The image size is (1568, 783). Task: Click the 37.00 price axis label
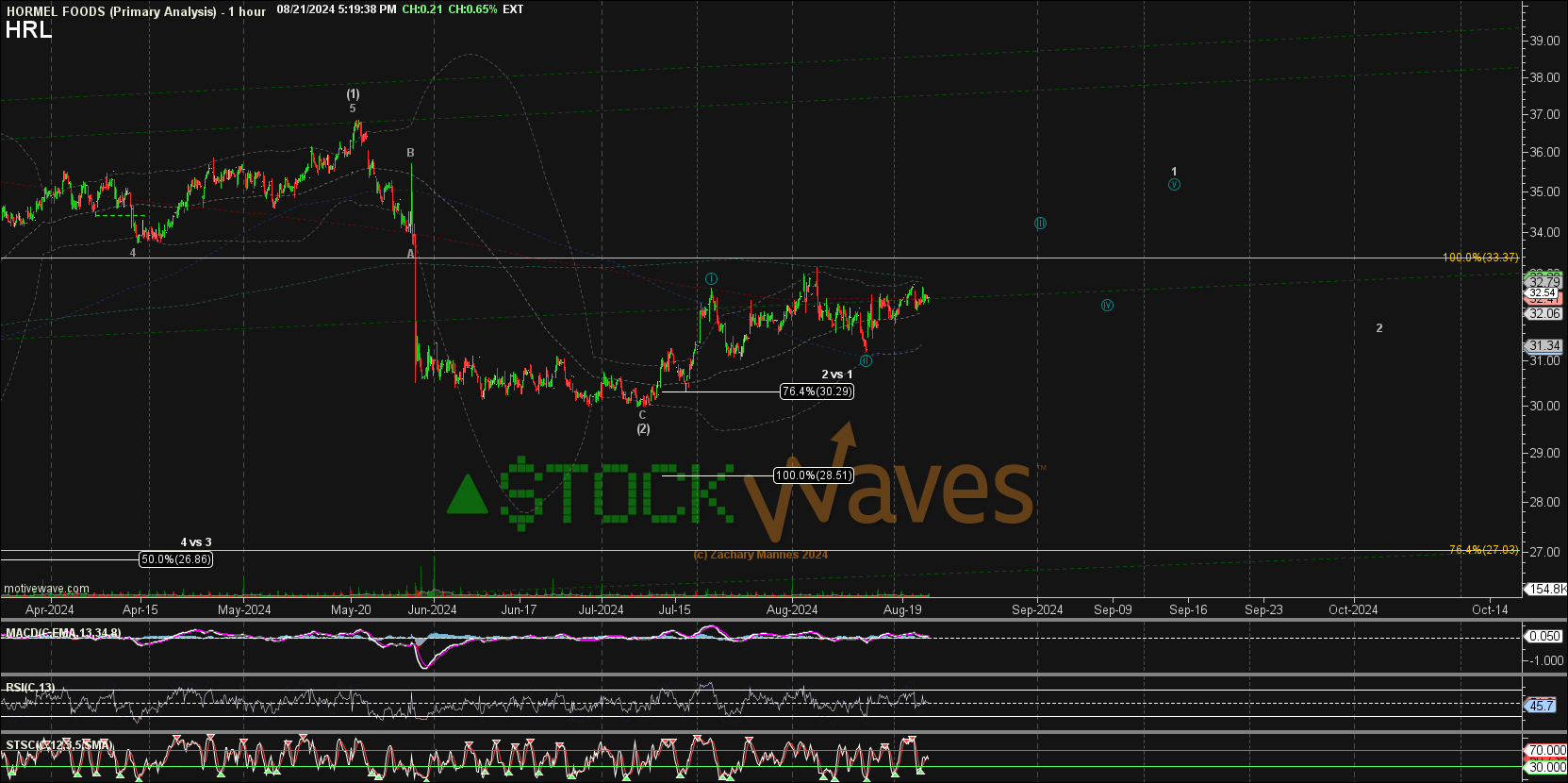[x=1544, y=114]
